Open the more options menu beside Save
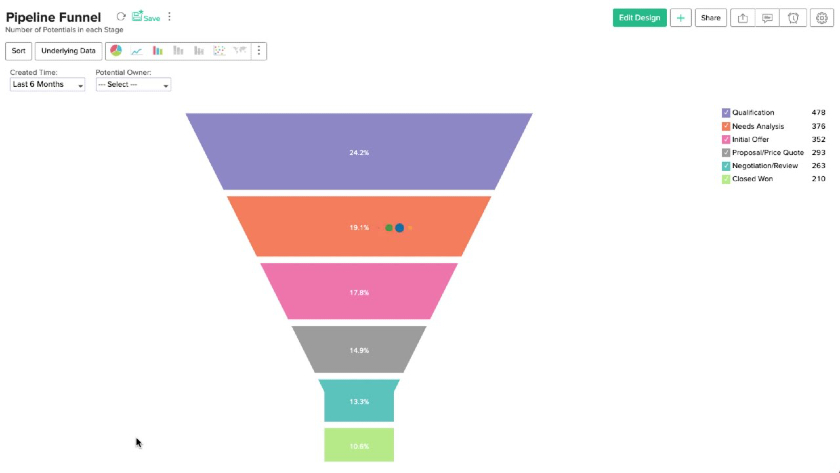This screenshot has height=473, width=840. [x=169, y=17]
